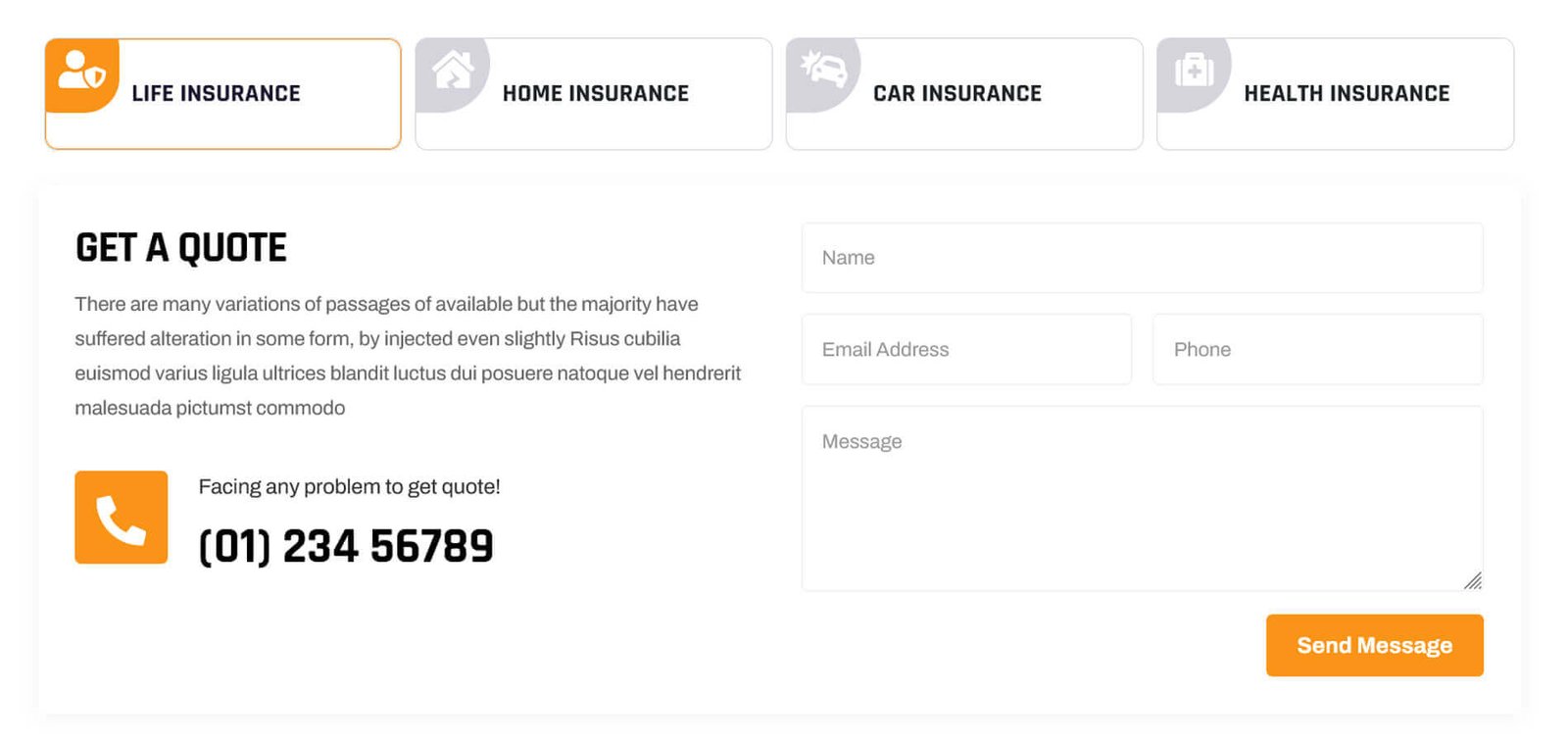Click inside the Message text area
This screenshot has height=743, width=1568.
1142,500
